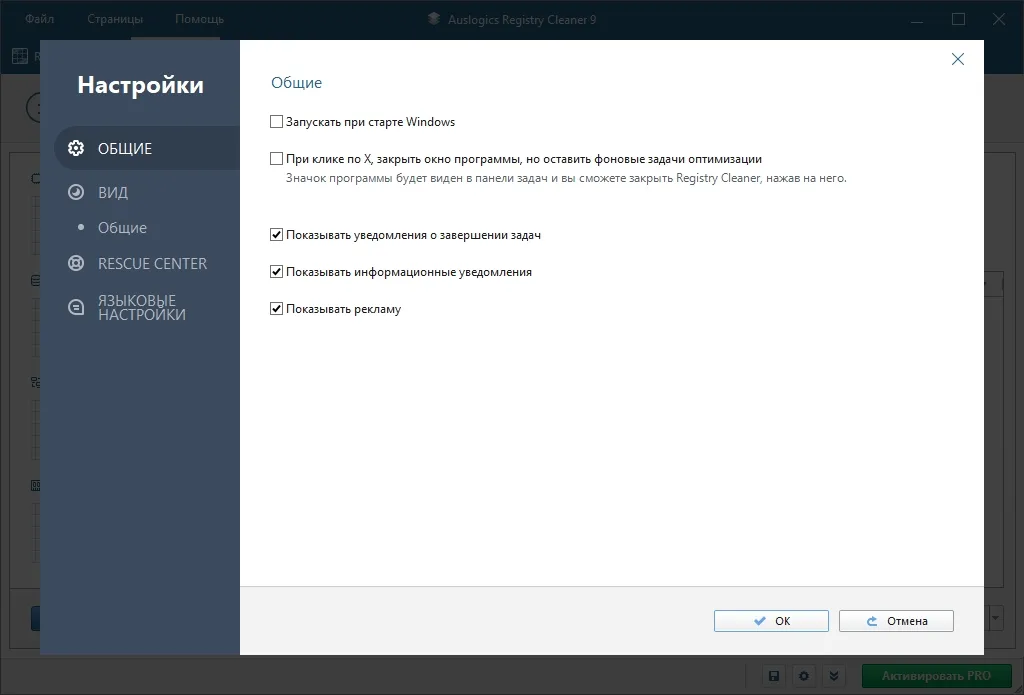The width and height of the screenshot is (1024, 695).
Task: Enable Запускать при старте Windows
Action: point(276,121)
